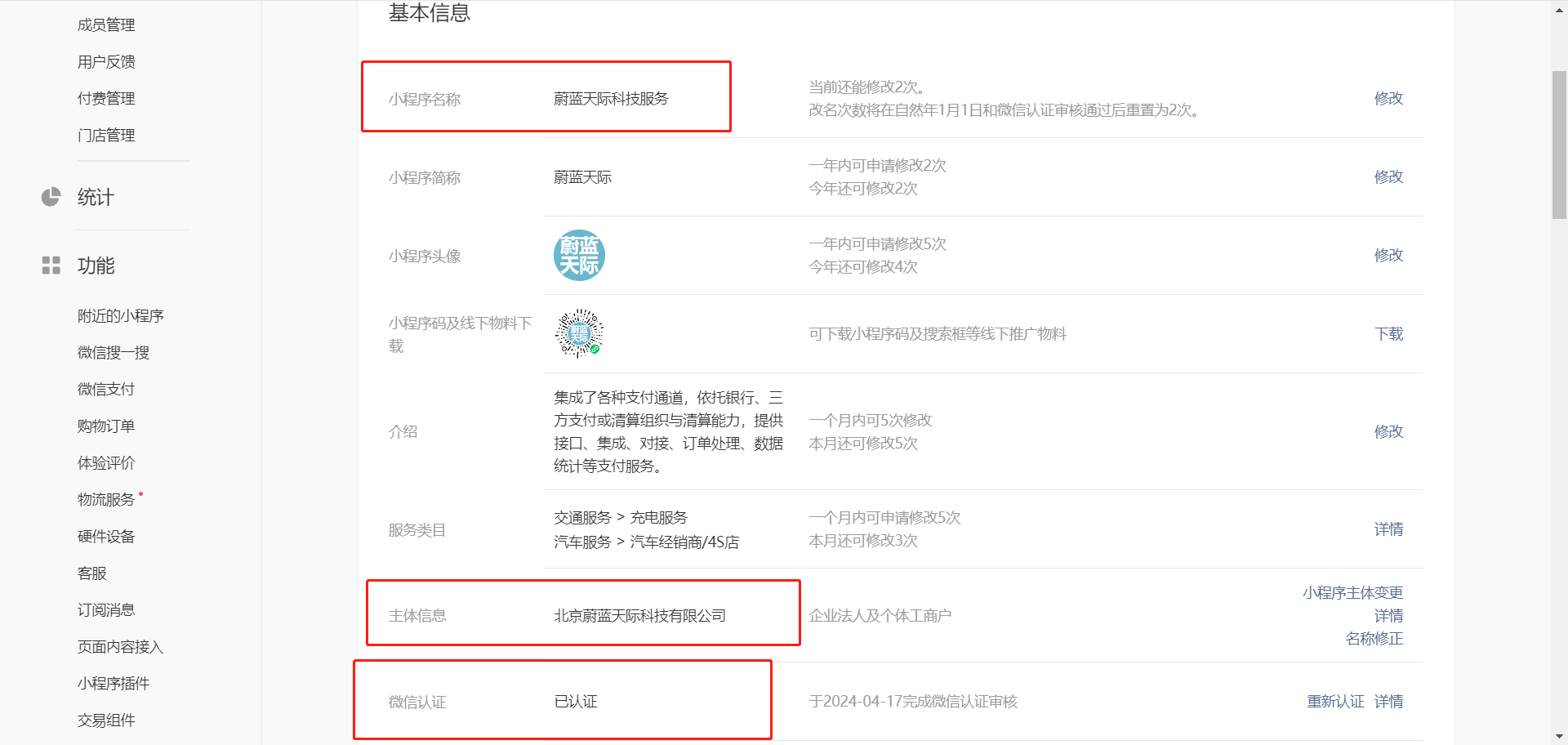The width and height of the screenshot is (1568, 745).
Task: Click the 功能 grid icon
Action: tap(51, 265)
